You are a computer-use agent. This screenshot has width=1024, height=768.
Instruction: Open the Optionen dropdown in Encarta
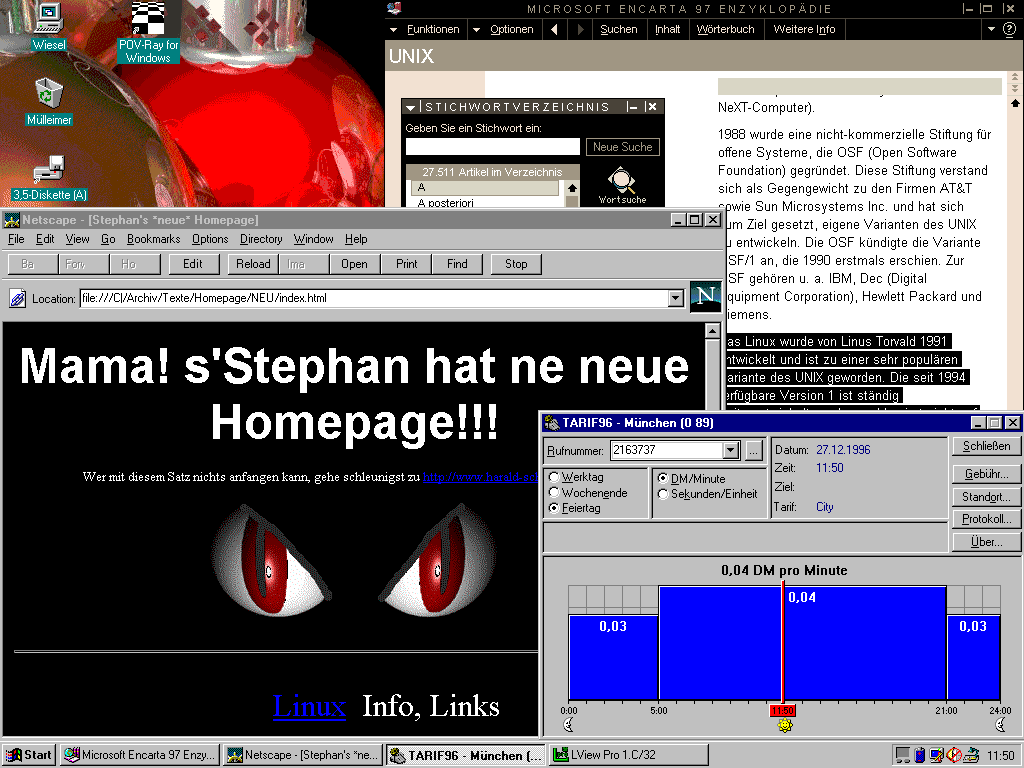[x=504, y=29]
